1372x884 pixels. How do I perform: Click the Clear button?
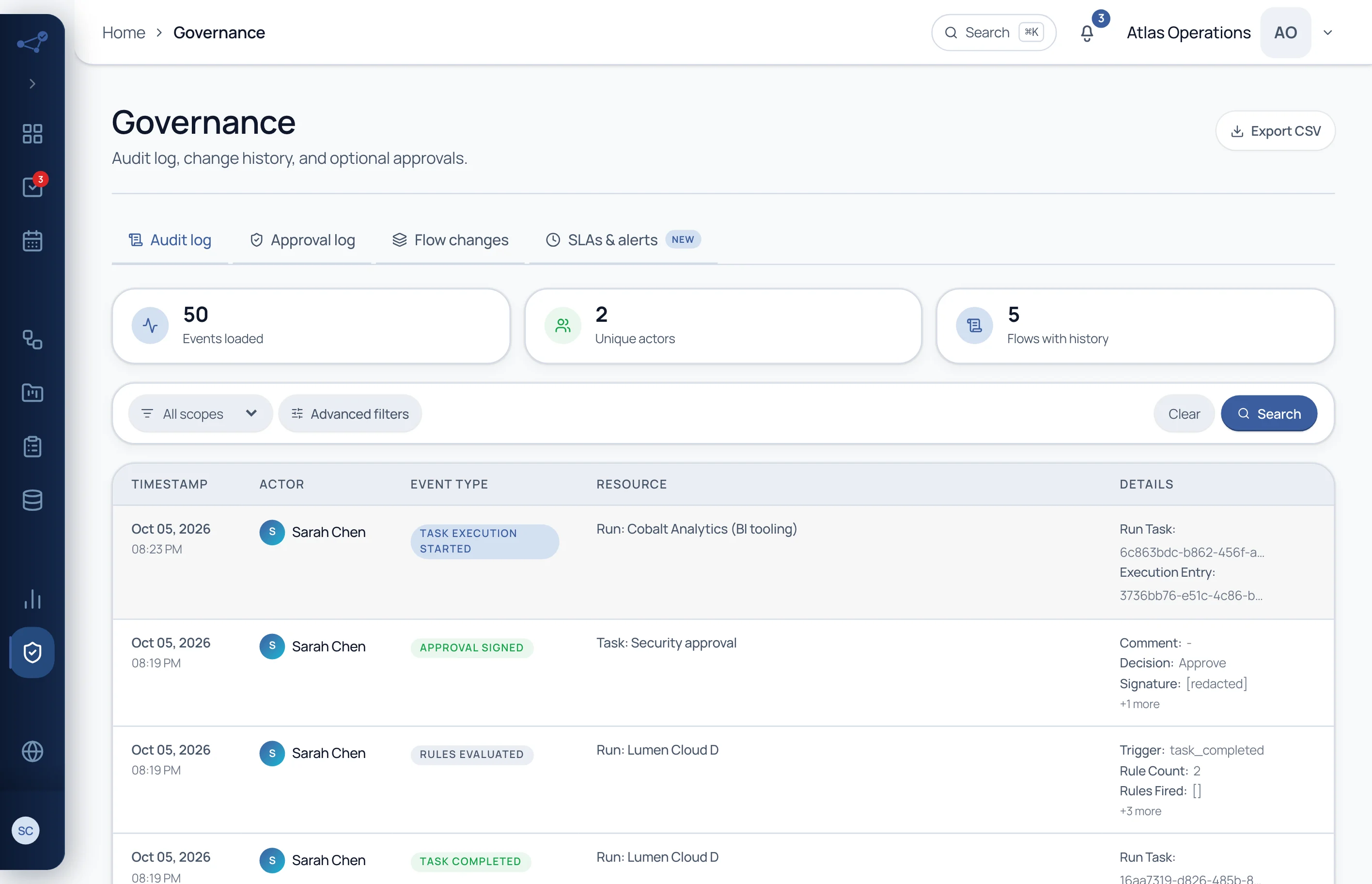point(1184,413)
